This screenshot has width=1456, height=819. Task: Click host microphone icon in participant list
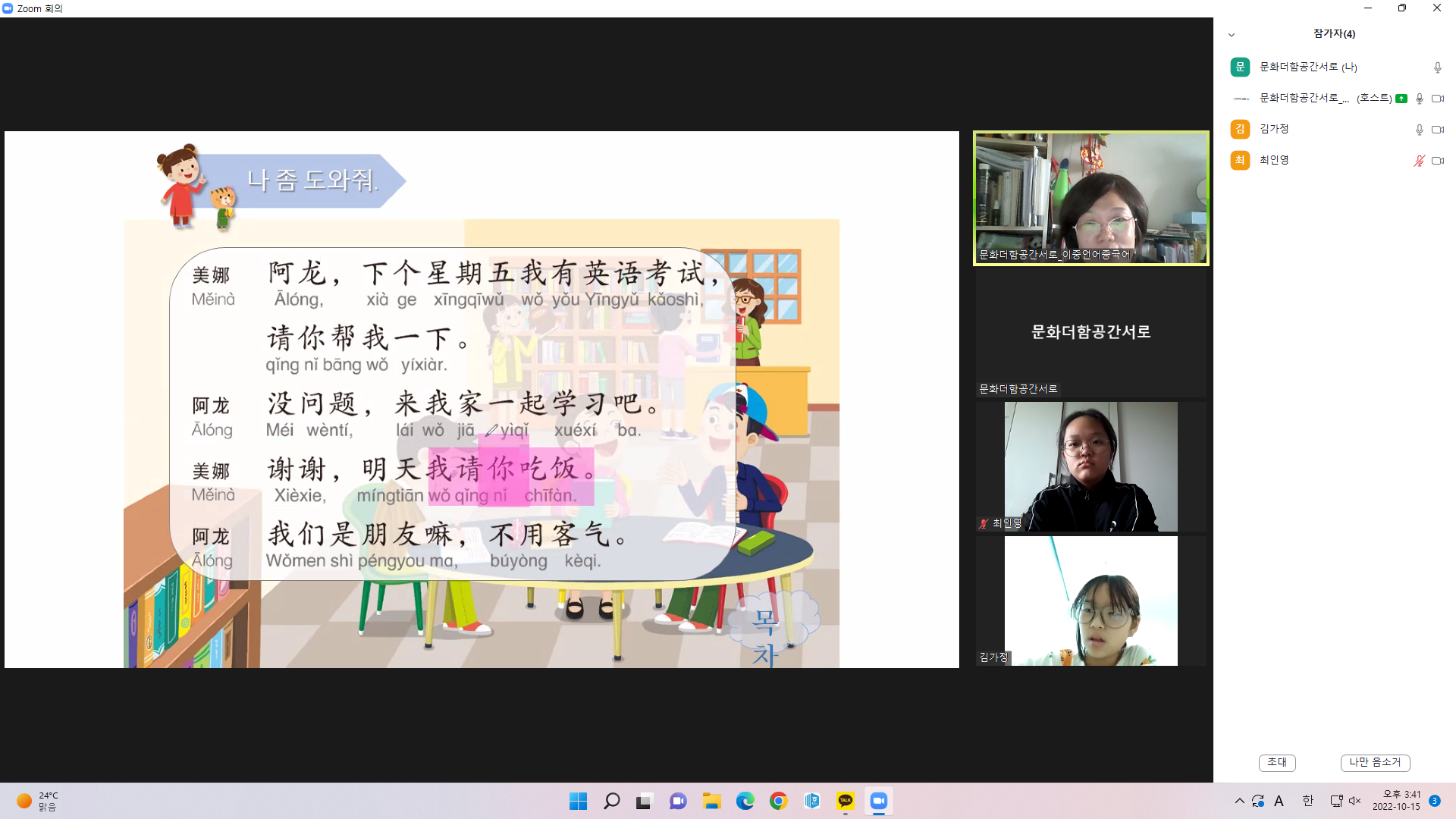point(1420,99)
